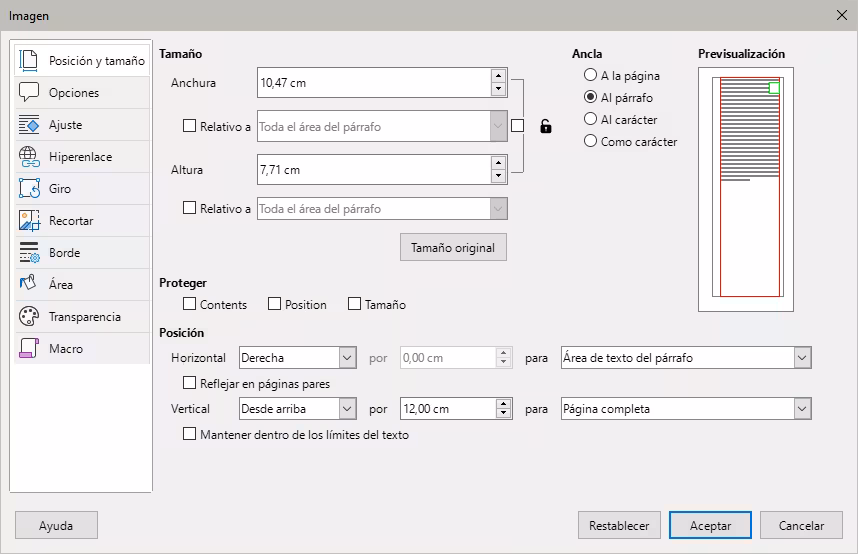The image size is (858, 554).
Task: Increase the Anchura value with up arrow
Action: [498, 76]
